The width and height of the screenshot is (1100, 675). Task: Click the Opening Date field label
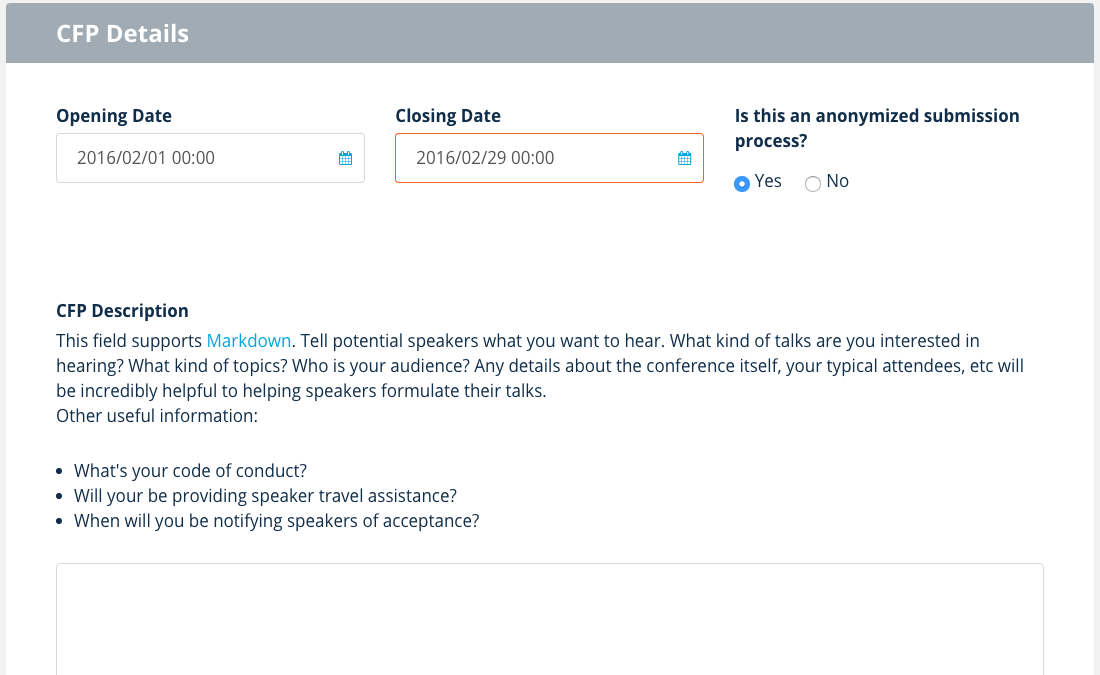pos(114,116)
